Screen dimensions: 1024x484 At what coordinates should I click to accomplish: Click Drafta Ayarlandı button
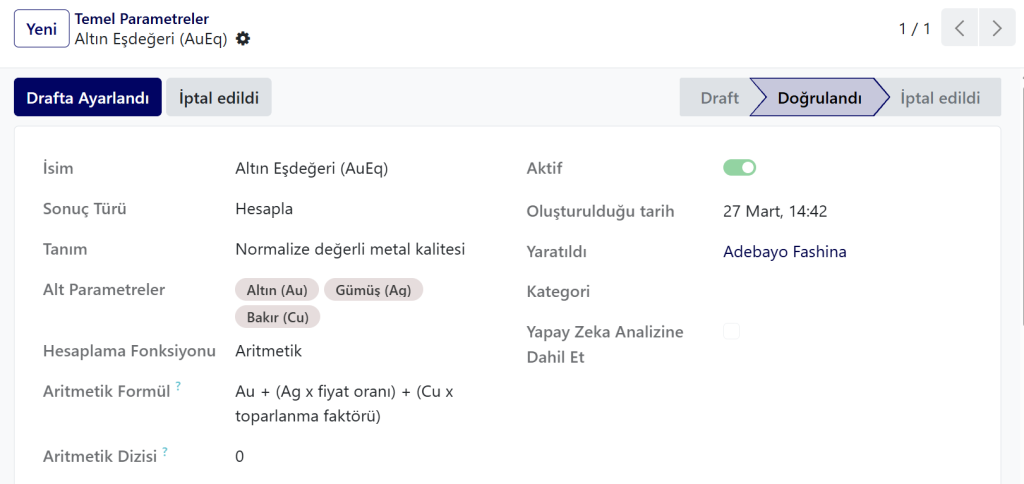click(x=88, y=98)
